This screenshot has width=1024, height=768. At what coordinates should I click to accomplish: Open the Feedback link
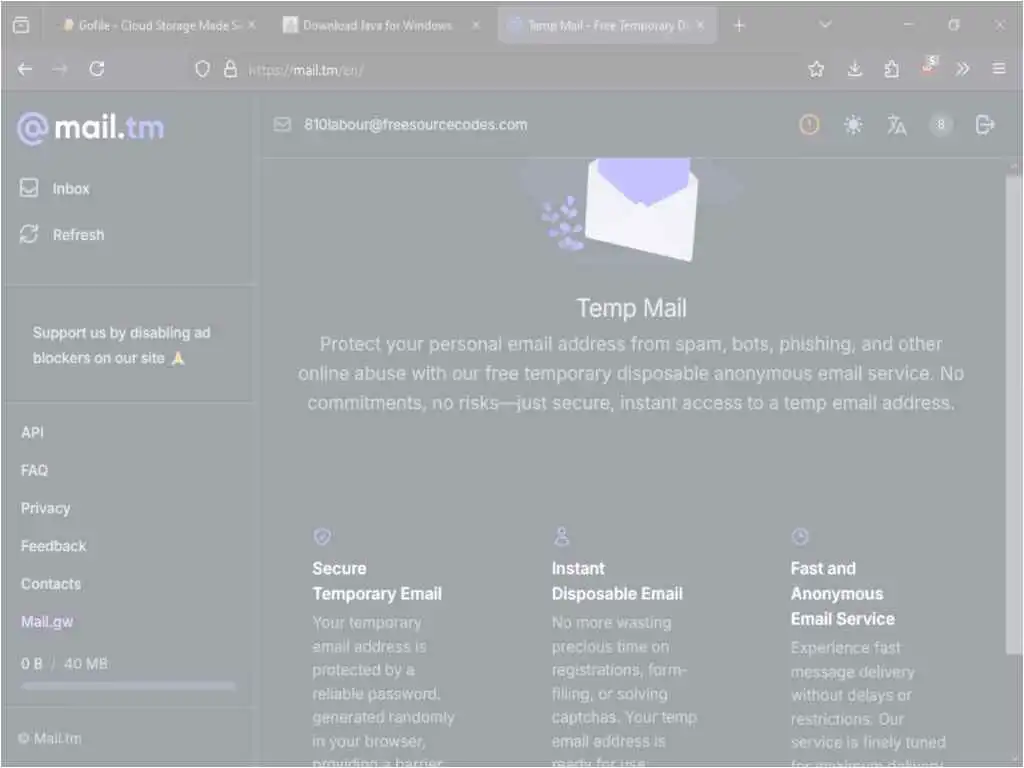54,546
